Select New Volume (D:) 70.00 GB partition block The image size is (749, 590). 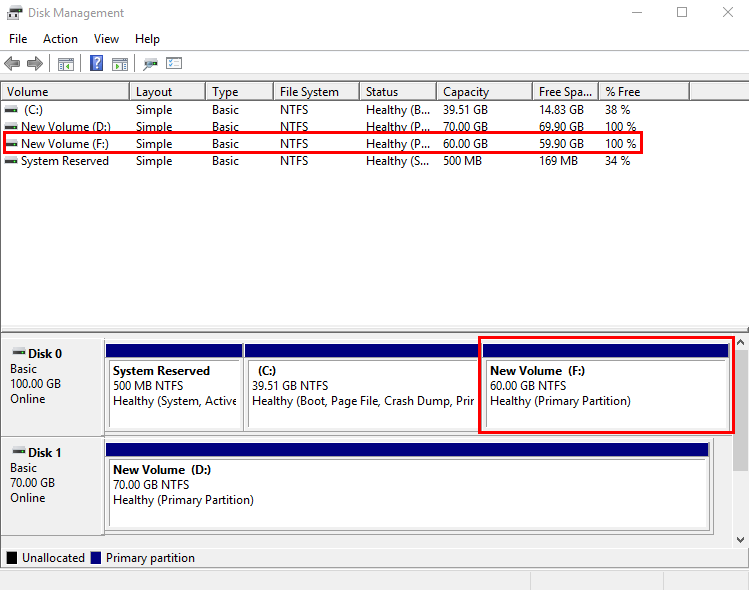click(407, 486)
